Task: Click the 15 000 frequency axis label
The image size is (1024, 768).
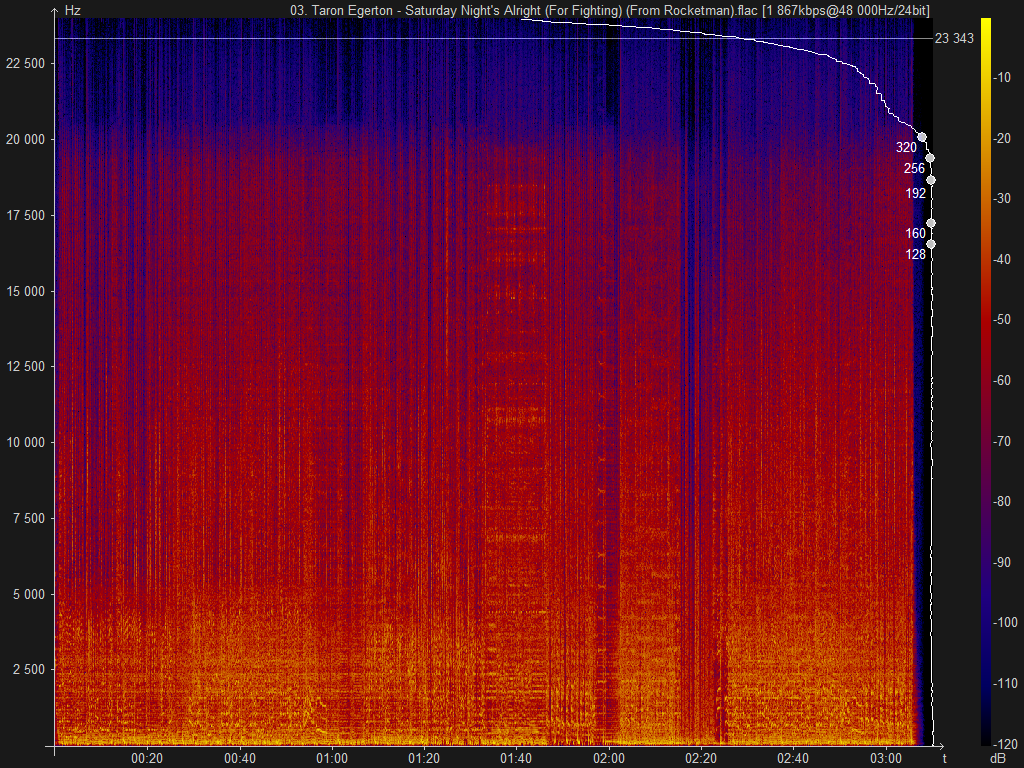Action: pyautogui.click(x=25, y=291)
